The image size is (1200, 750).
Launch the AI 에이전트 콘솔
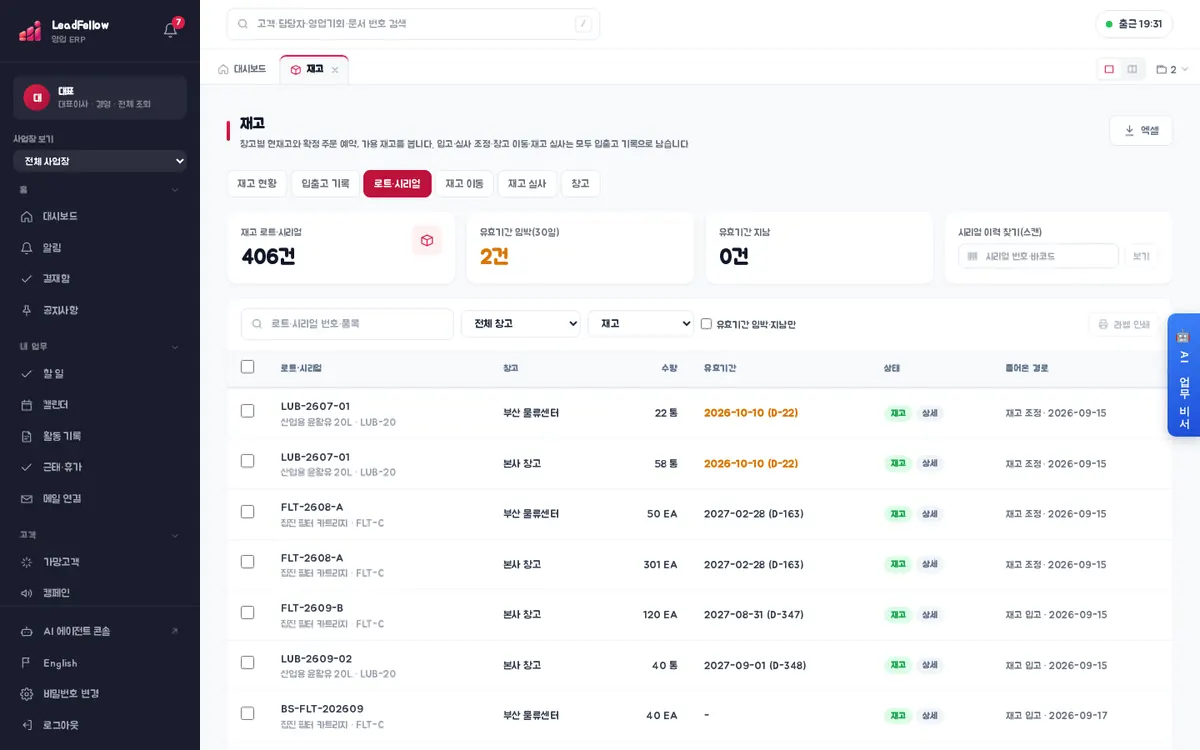(100, 631)
